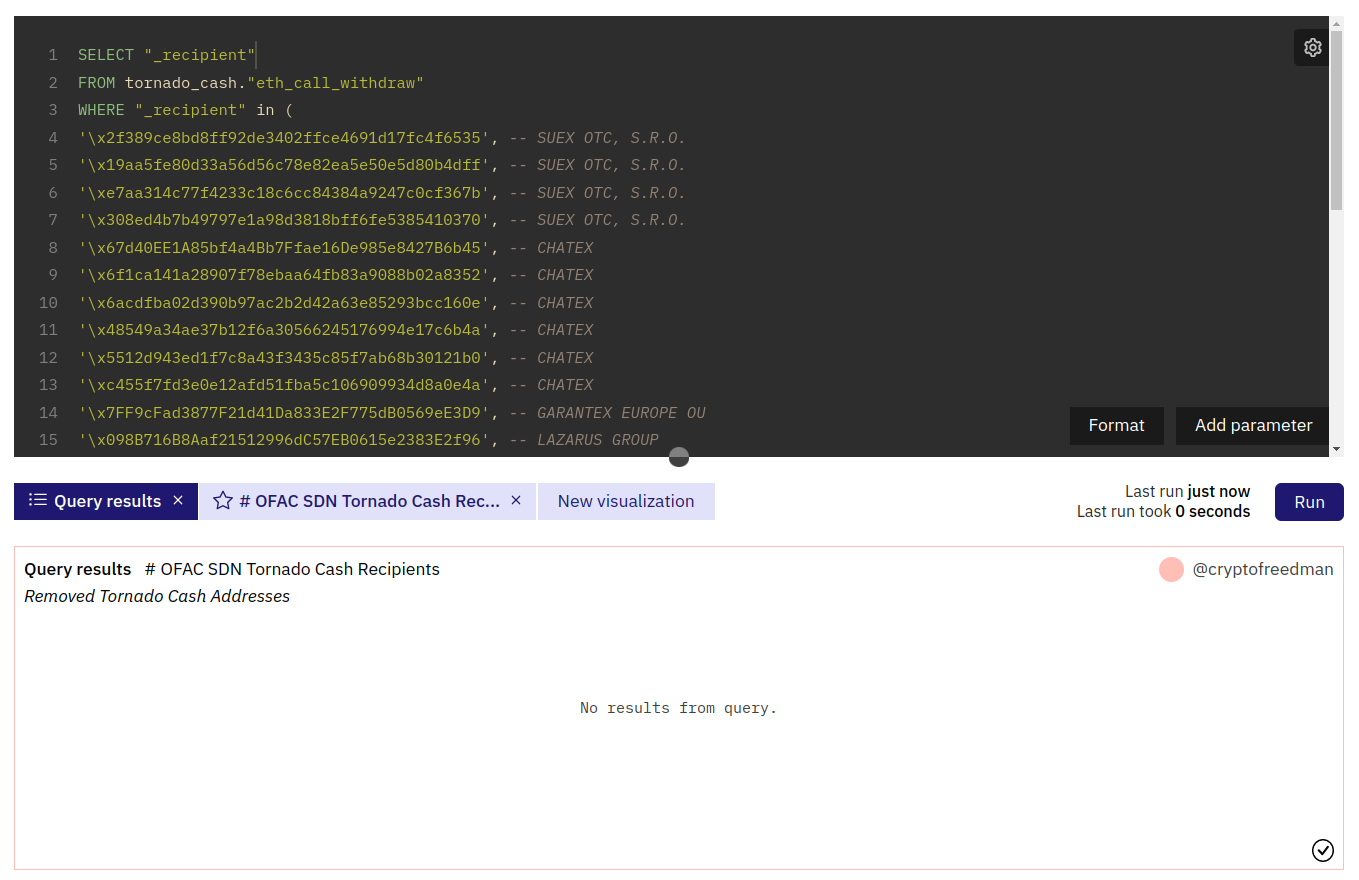The width and height of the screenshot is (1359, 880).
Task: Click the FROM tornado_cash line in editor
Action: coord(251,83)
